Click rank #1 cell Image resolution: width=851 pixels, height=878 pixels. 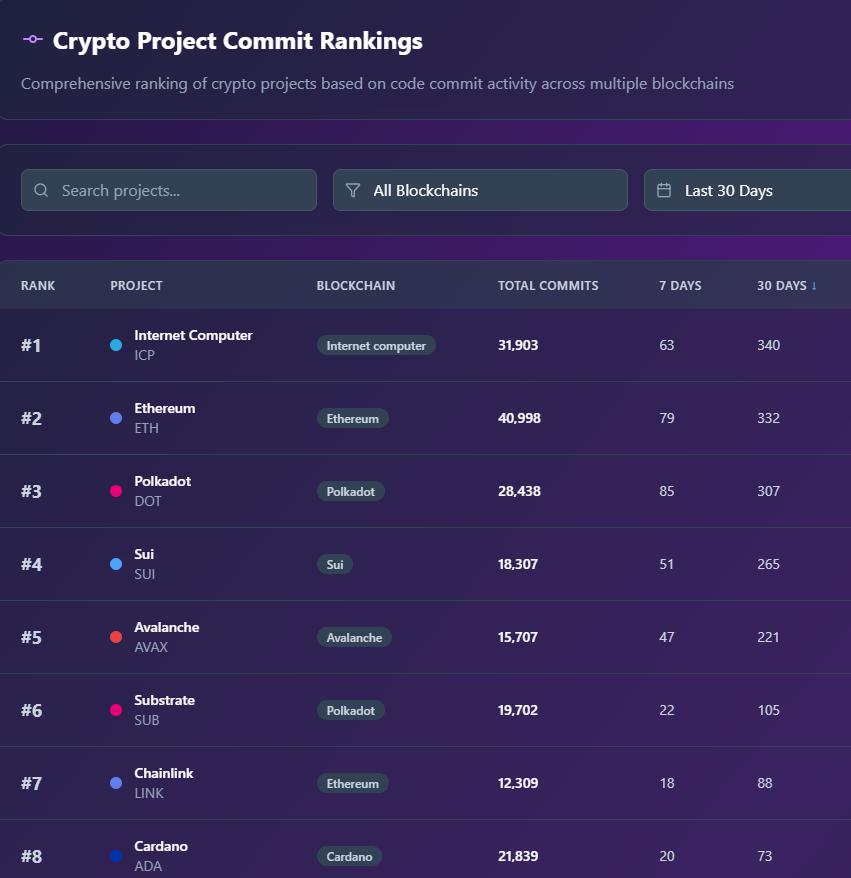pos(31,345)
